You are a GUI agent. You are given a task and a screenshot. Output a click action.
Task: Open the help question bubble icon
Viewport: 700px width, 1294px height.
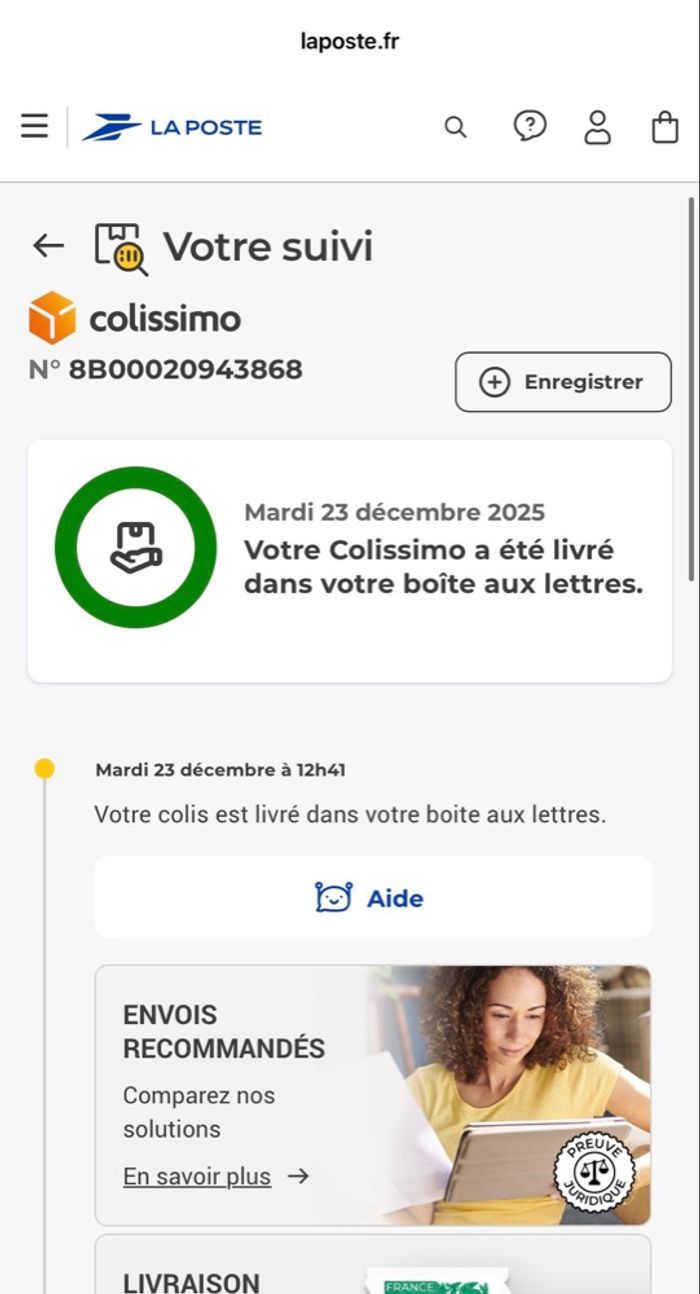coord(530,126)
